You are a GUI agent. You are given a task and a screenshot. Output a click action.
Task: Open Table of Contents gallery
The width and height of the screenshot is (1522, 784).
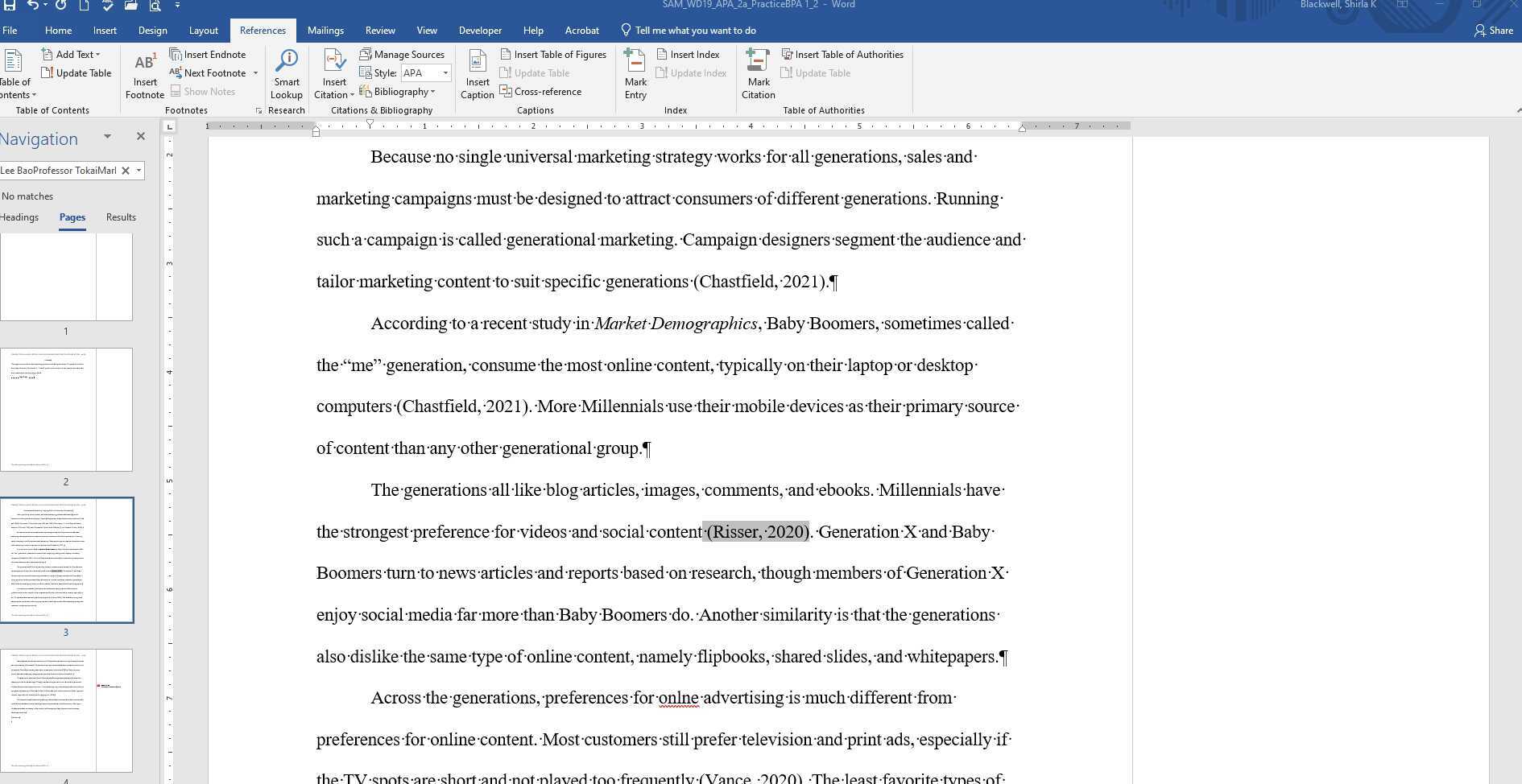tap(15, 75)
